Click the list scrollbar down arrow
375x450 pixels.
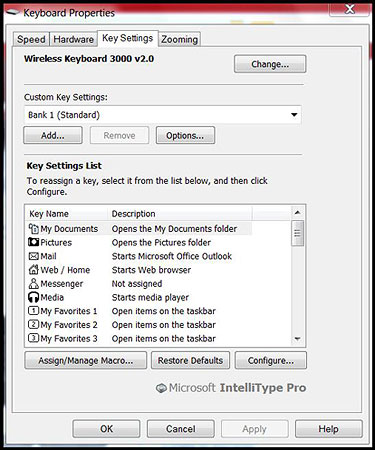(x=297, y=339)
